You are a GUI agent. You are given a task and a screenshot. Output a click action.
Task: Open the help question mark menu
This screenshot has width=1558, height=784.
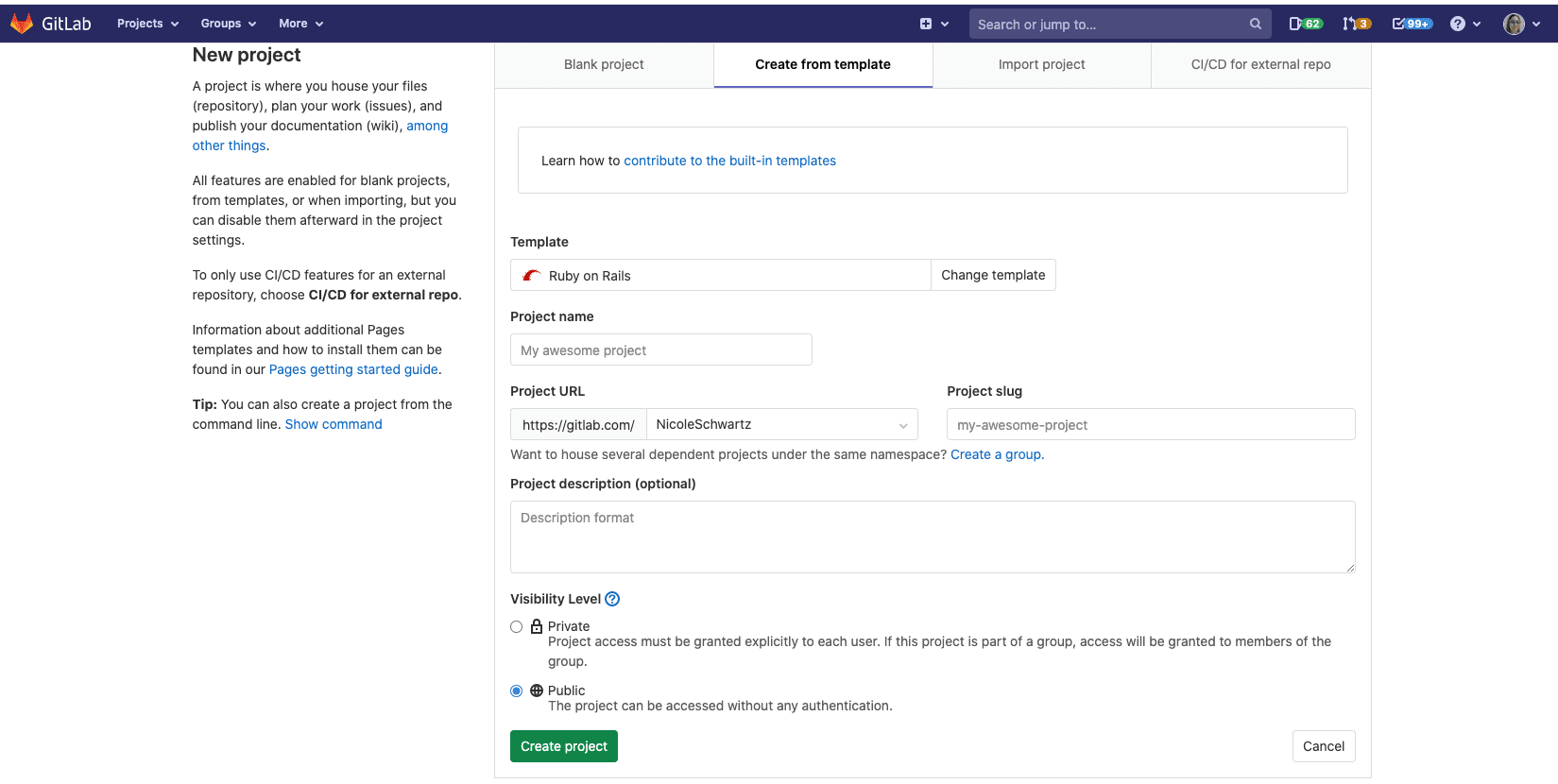point(1458,24)
